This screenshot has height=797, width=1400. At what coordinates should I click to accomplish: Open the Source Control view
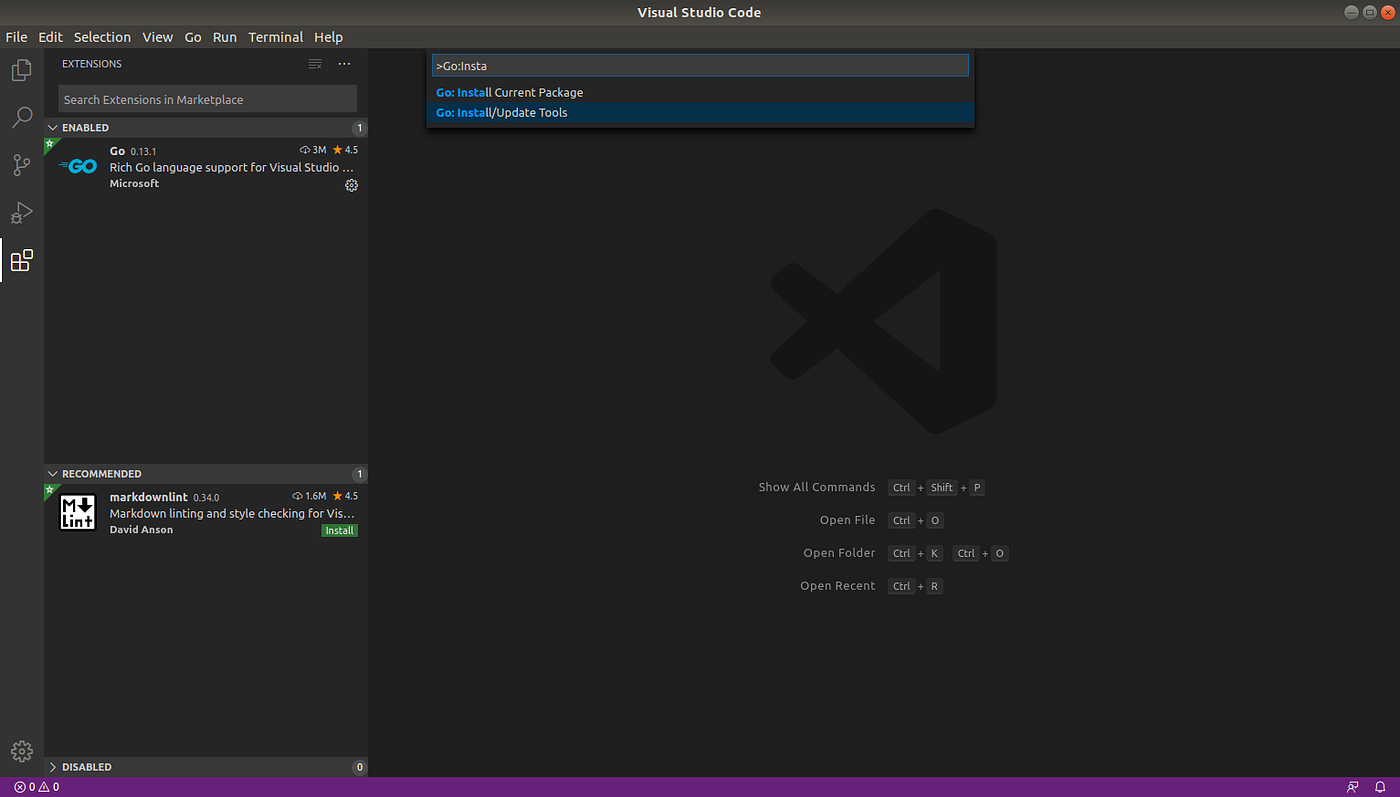coord(21,165)
